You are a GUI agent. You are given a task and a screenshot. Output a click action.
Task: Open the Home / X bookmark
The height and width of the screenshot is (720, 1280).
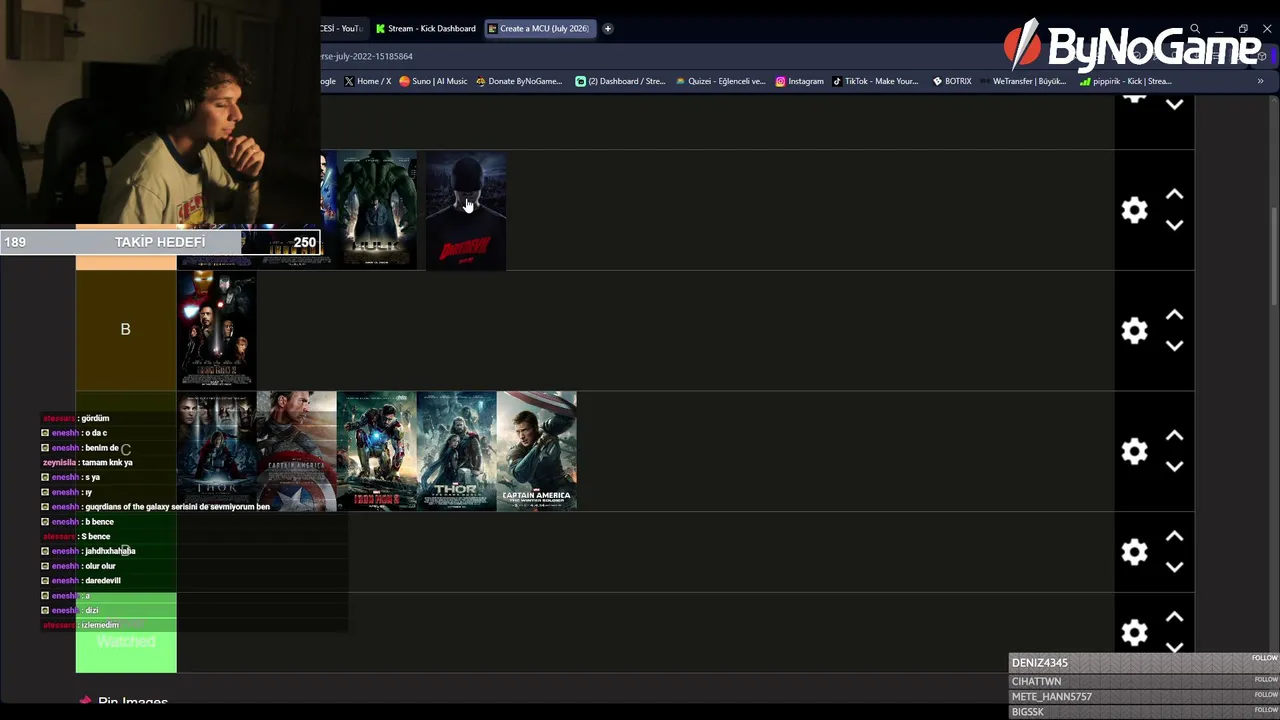coord(368,81)
